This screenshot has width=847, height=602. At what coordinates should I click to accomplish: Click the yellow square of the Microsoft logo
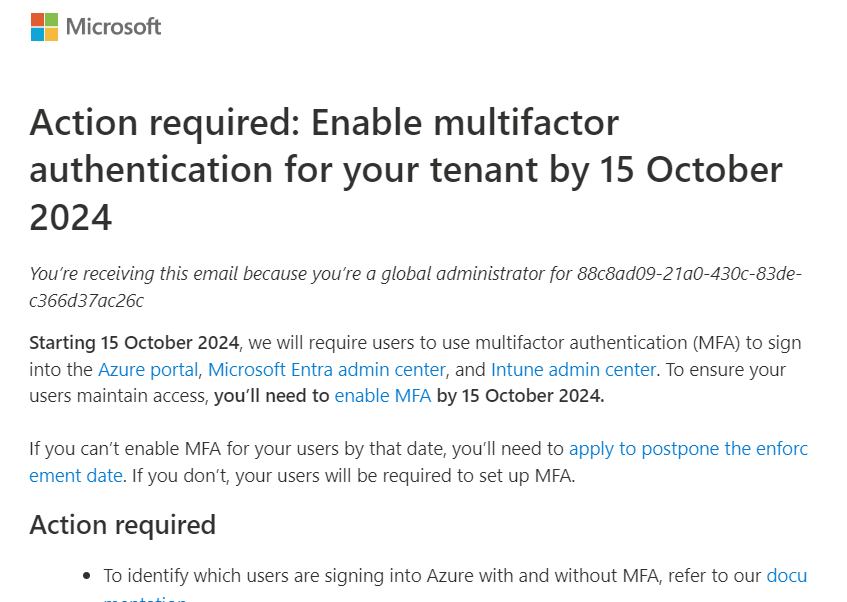(51, 34)
